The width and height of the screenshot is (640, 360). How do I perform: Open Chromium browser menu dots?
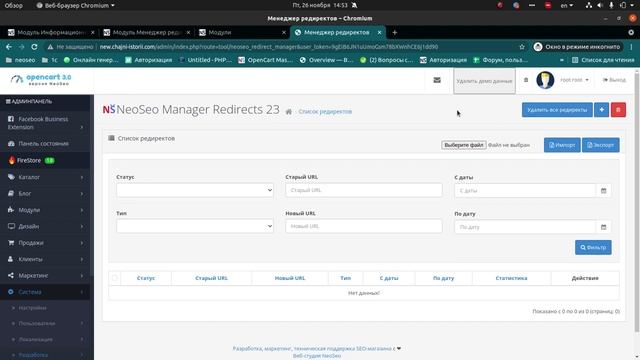click(x=631, y=47)
